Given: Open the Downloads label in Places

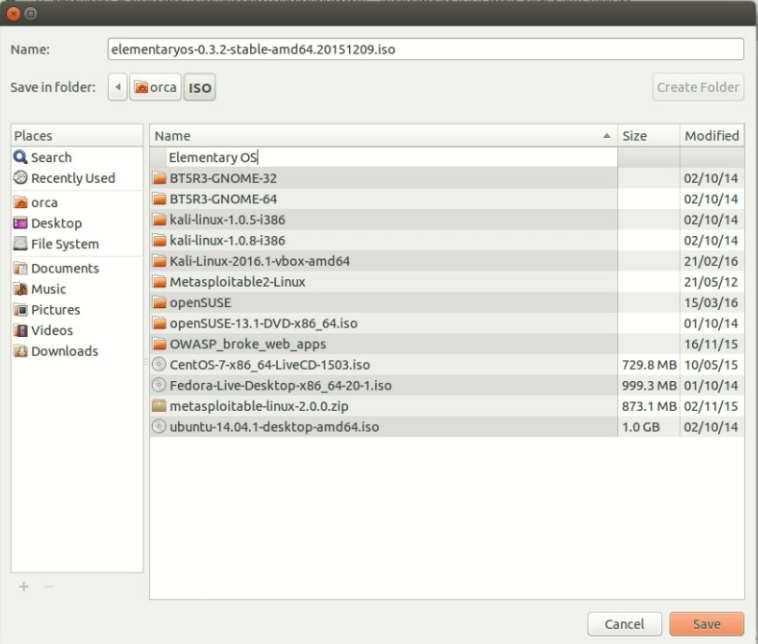Looking at the screenshot, I should tap(64, 351).
